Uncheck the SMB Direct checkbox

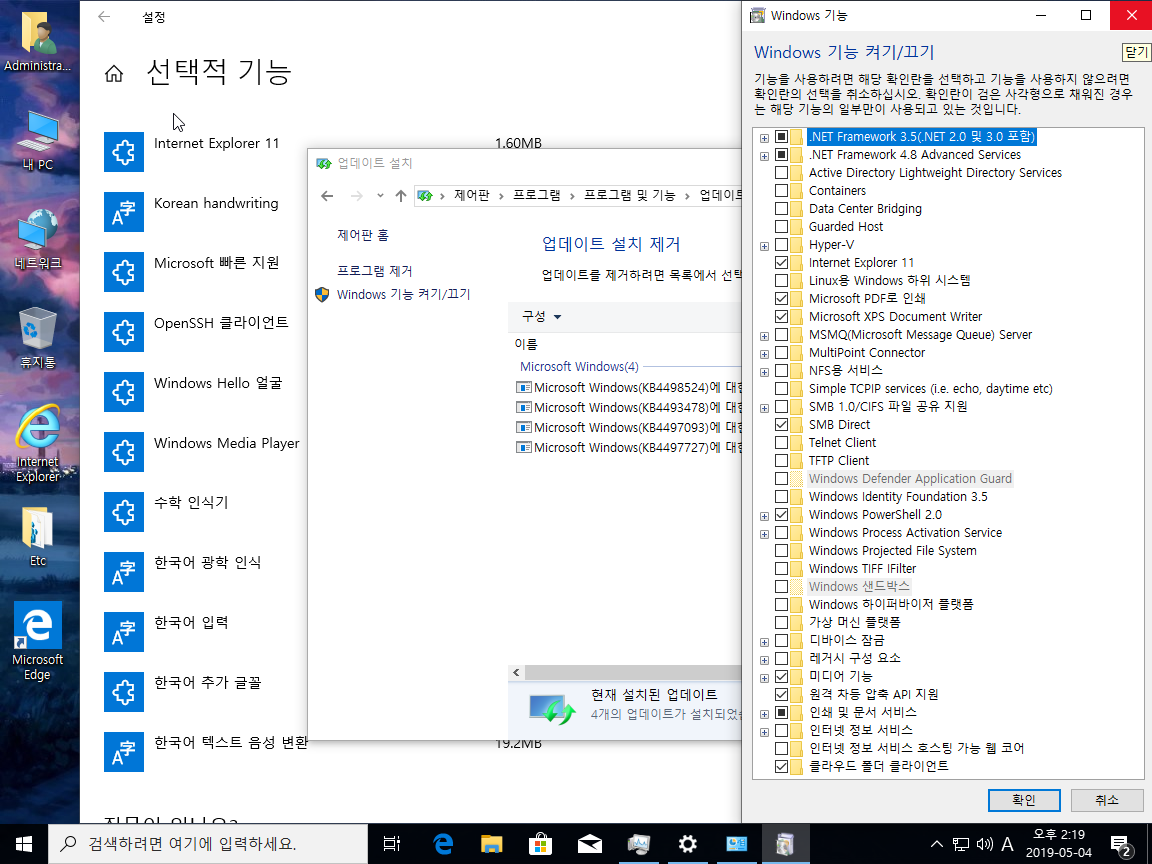pos(782,425)
